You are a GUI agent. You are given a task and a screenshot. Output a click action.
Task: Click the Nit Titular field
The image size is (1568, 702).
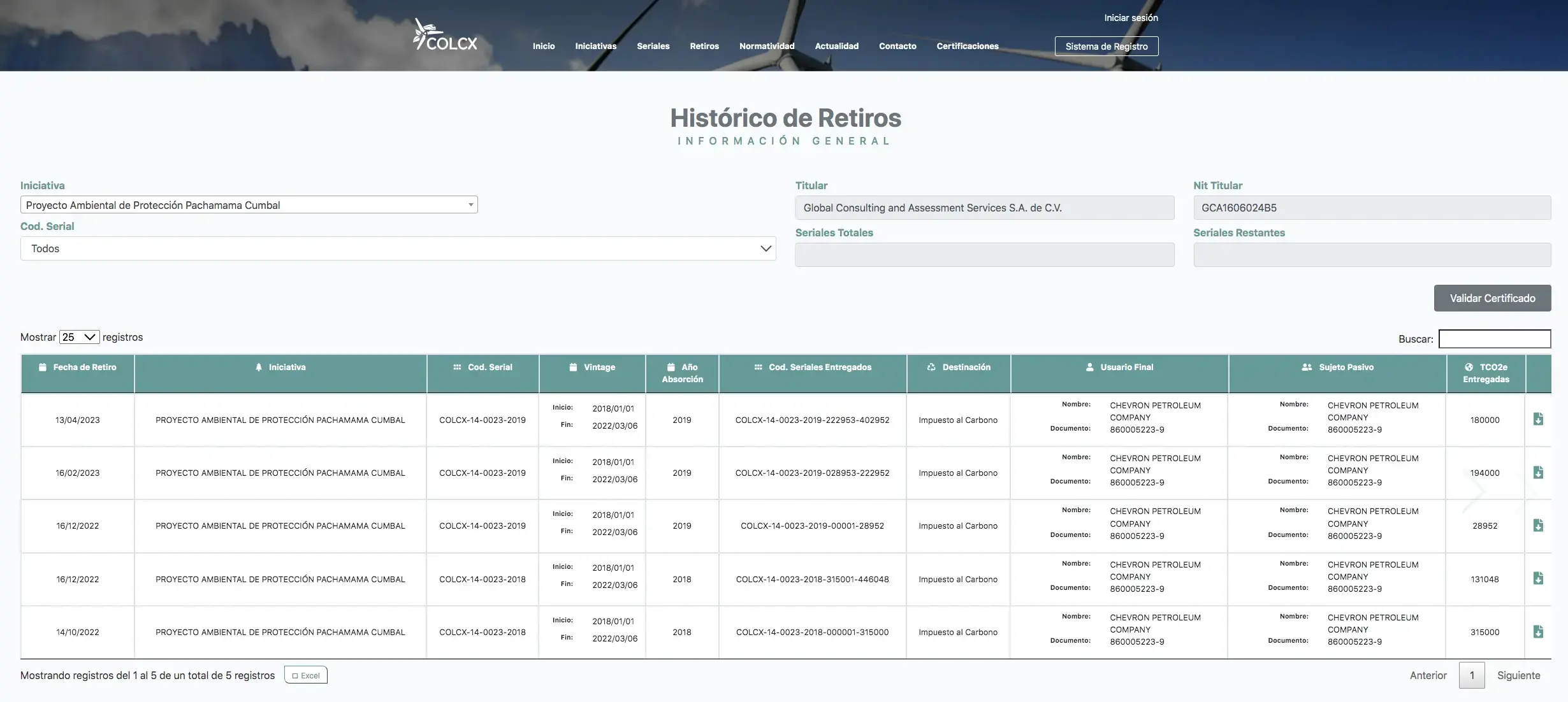[x=1372, y=208]
